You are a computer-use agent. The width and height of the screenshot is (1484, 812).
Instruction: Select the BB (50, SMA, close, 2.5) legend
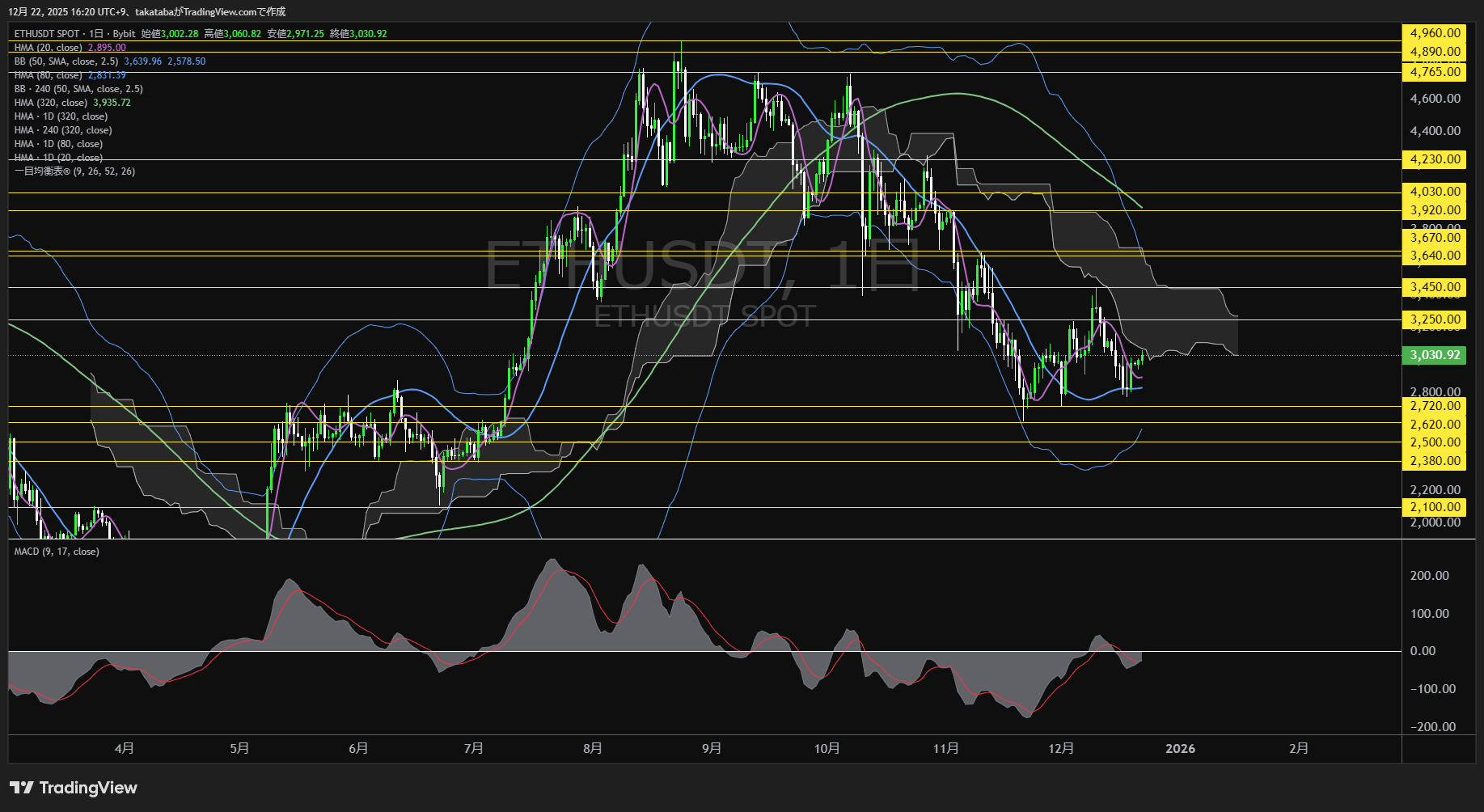coord(66,61)
